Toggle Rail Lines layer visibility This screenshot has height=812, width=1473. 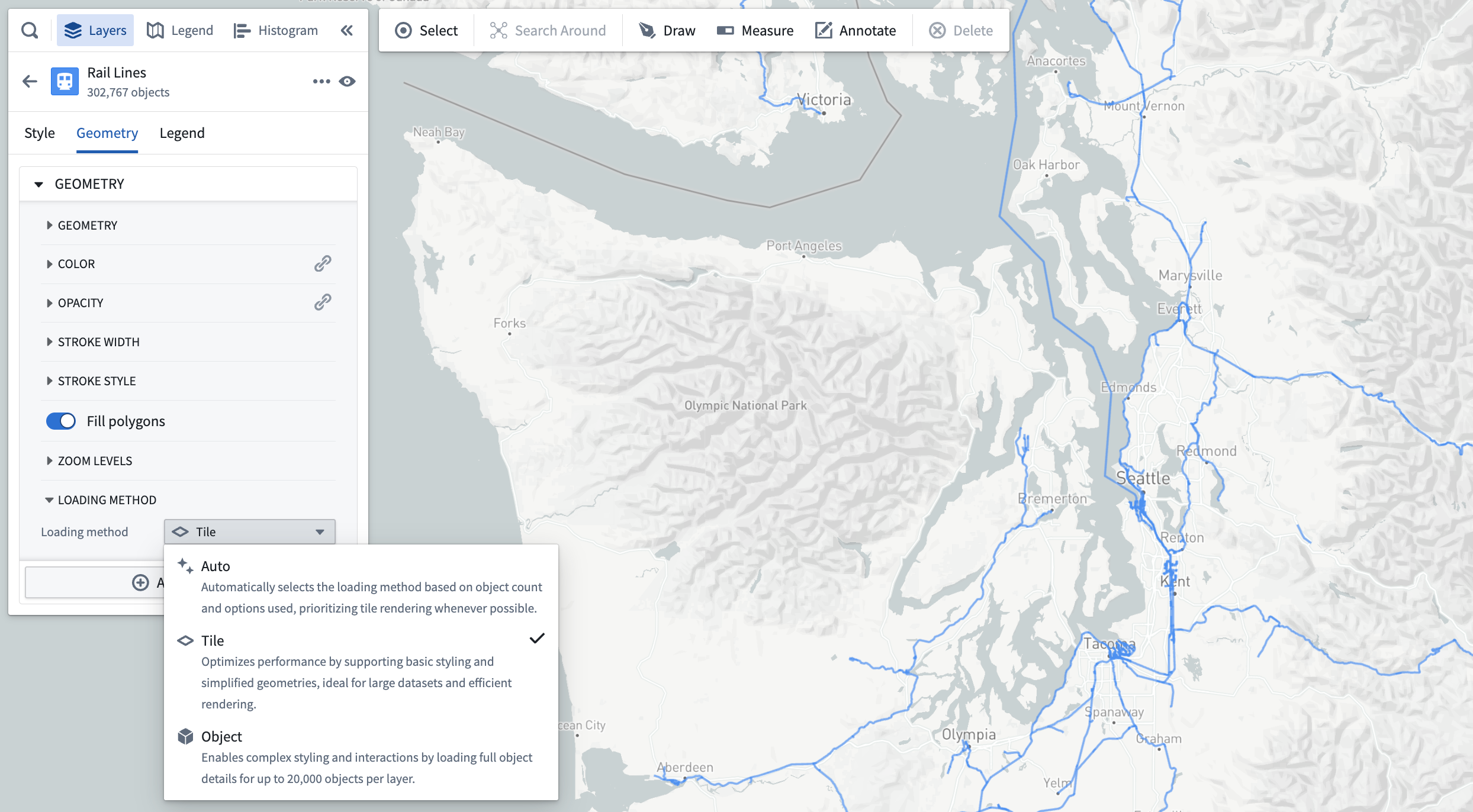347,81
